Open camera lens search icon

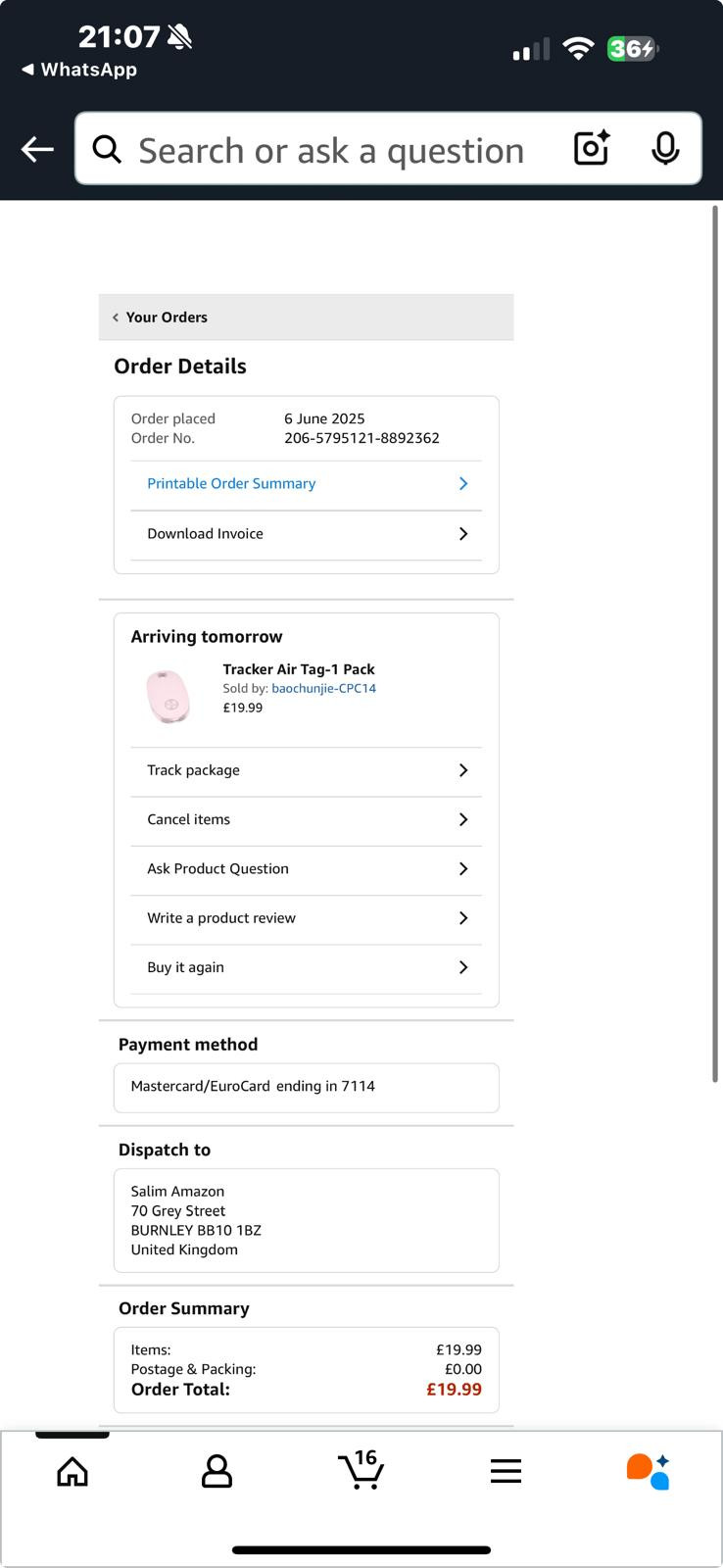[592, 148]
